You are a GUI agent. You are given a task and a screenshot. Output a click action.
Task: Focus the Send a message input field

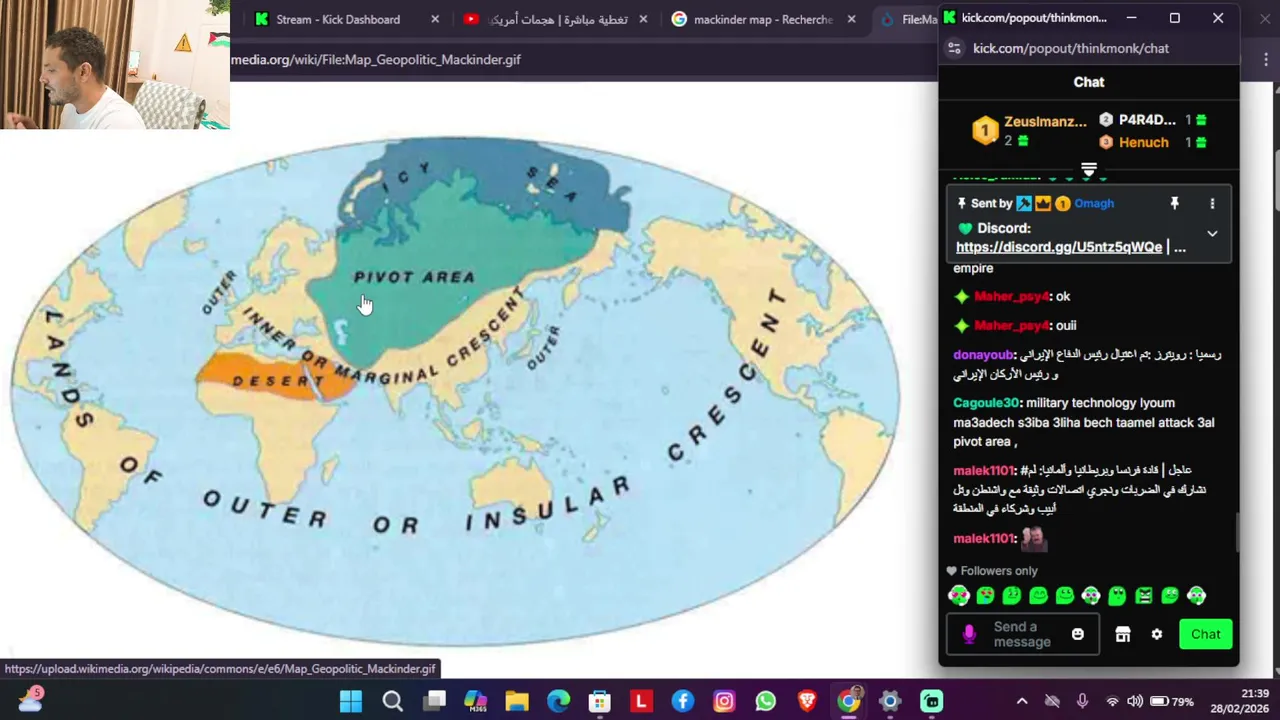1021,634
